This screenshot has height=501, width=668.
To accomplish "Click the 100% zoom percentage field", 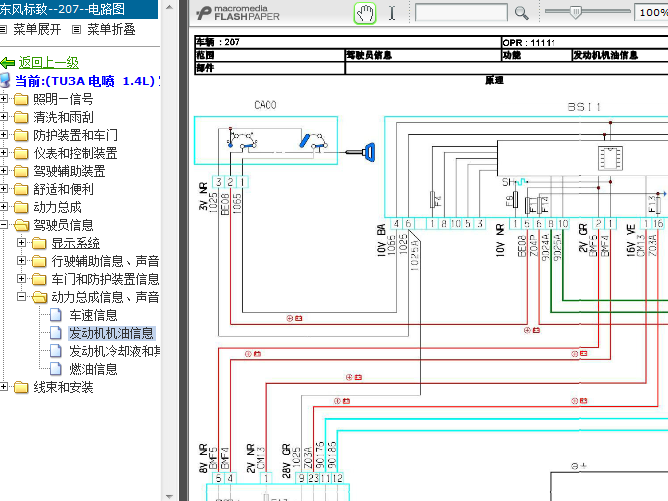I will 652,12.
